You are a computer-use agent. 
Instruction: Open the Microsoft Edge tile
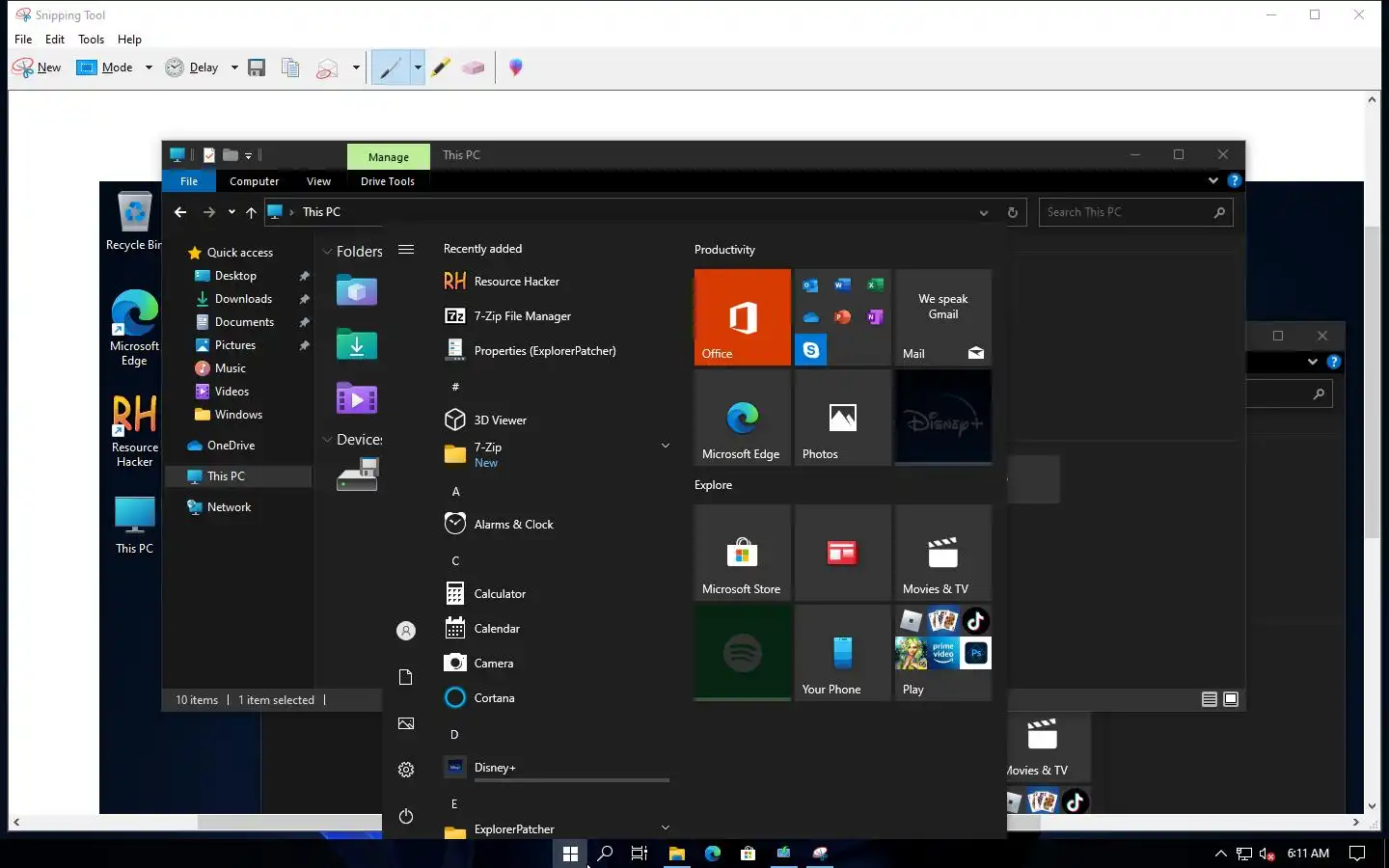(x=743, y=418)
